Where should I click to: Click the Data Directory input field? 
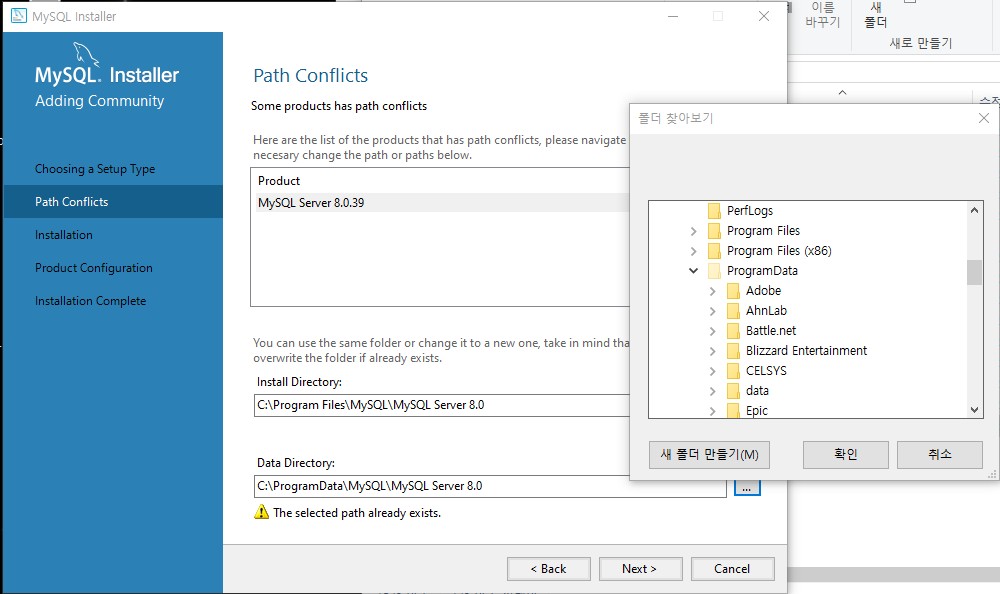click(490, 486)
